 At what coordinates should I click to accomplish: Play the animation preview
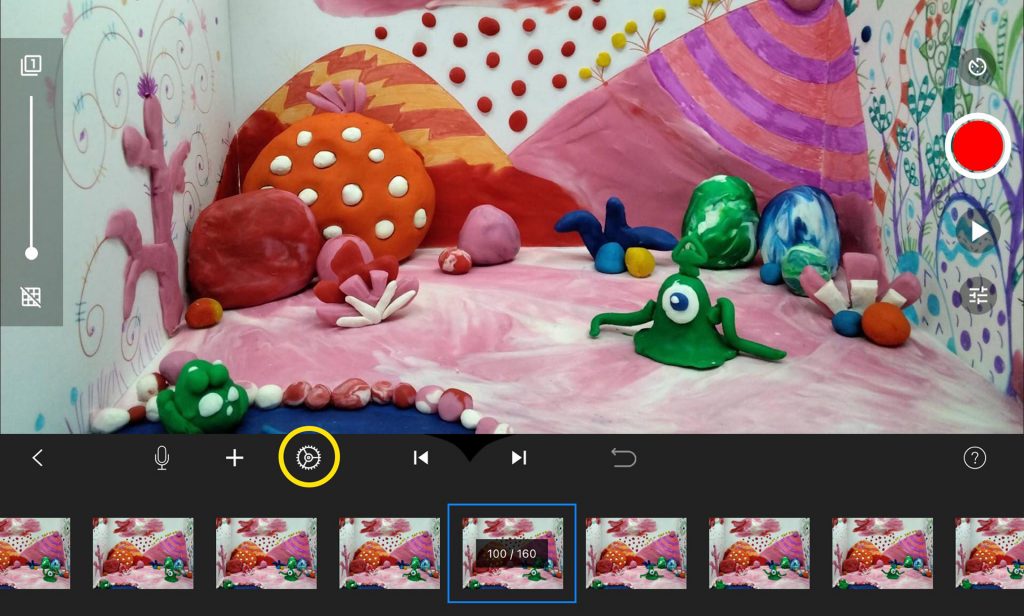point(978,231)
